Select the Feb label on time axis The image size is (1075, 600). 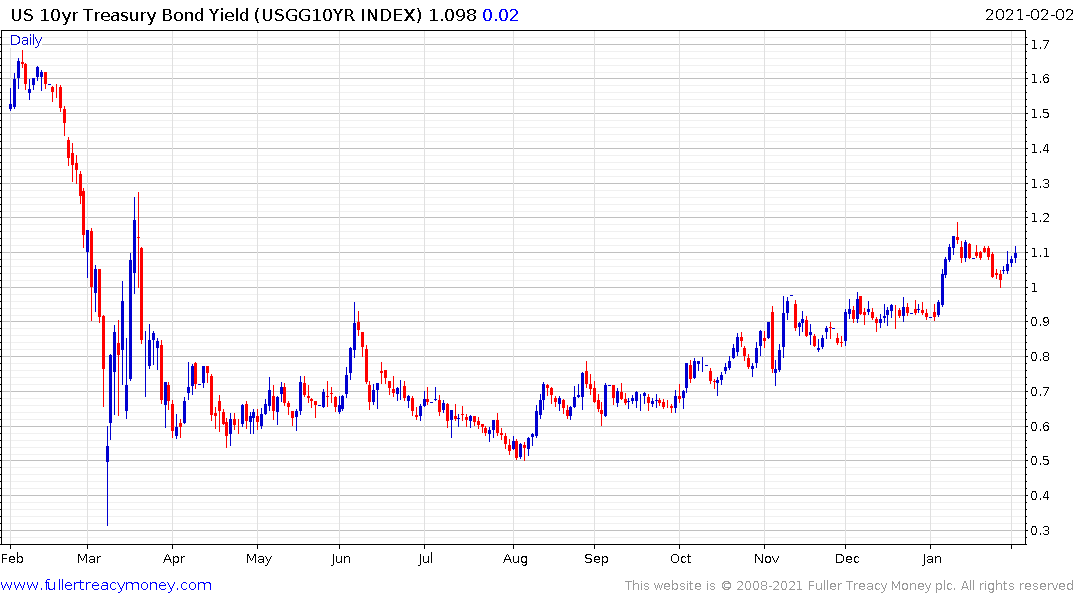(x=12, y=558)
